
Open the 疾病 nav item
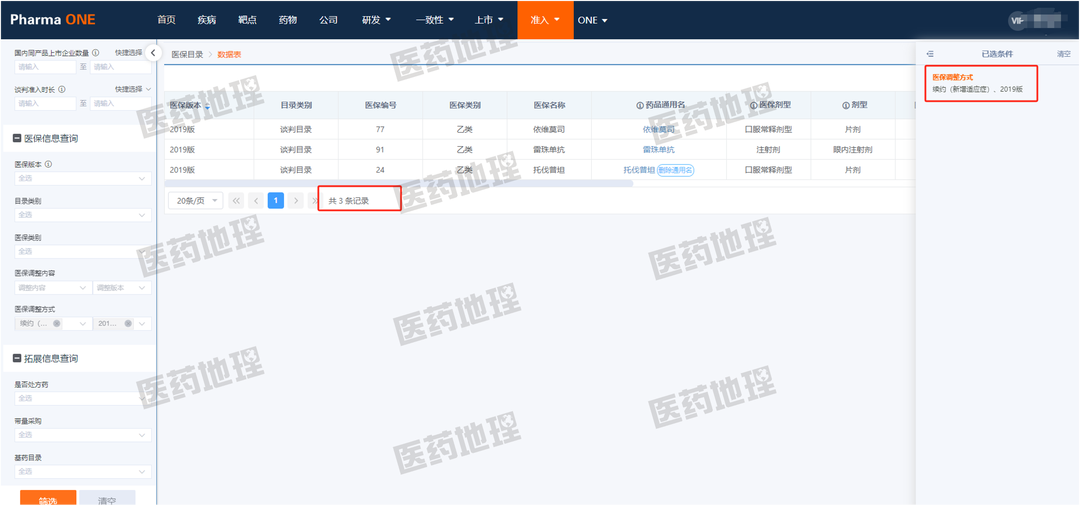(x=207, y=20)
